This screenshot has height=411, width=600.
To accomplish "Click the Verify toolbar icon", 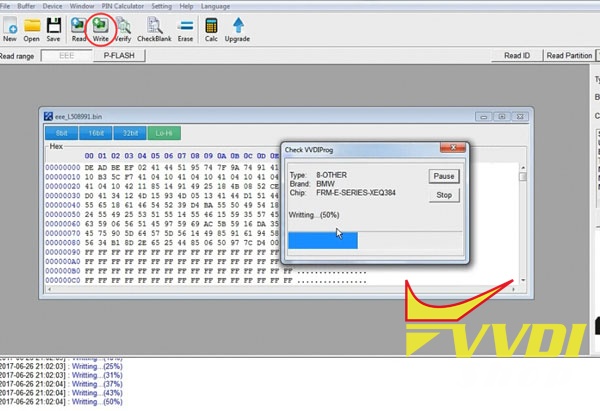I will (123, 29).
